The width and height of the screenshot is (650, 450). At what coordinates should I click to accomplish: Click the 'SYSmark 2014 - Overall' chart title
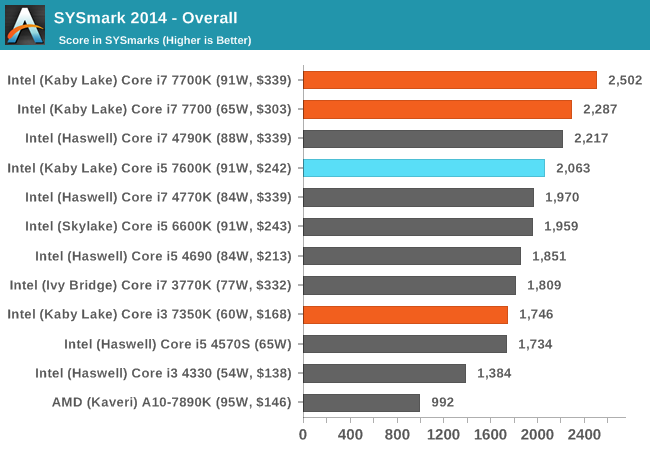(146, 18)
